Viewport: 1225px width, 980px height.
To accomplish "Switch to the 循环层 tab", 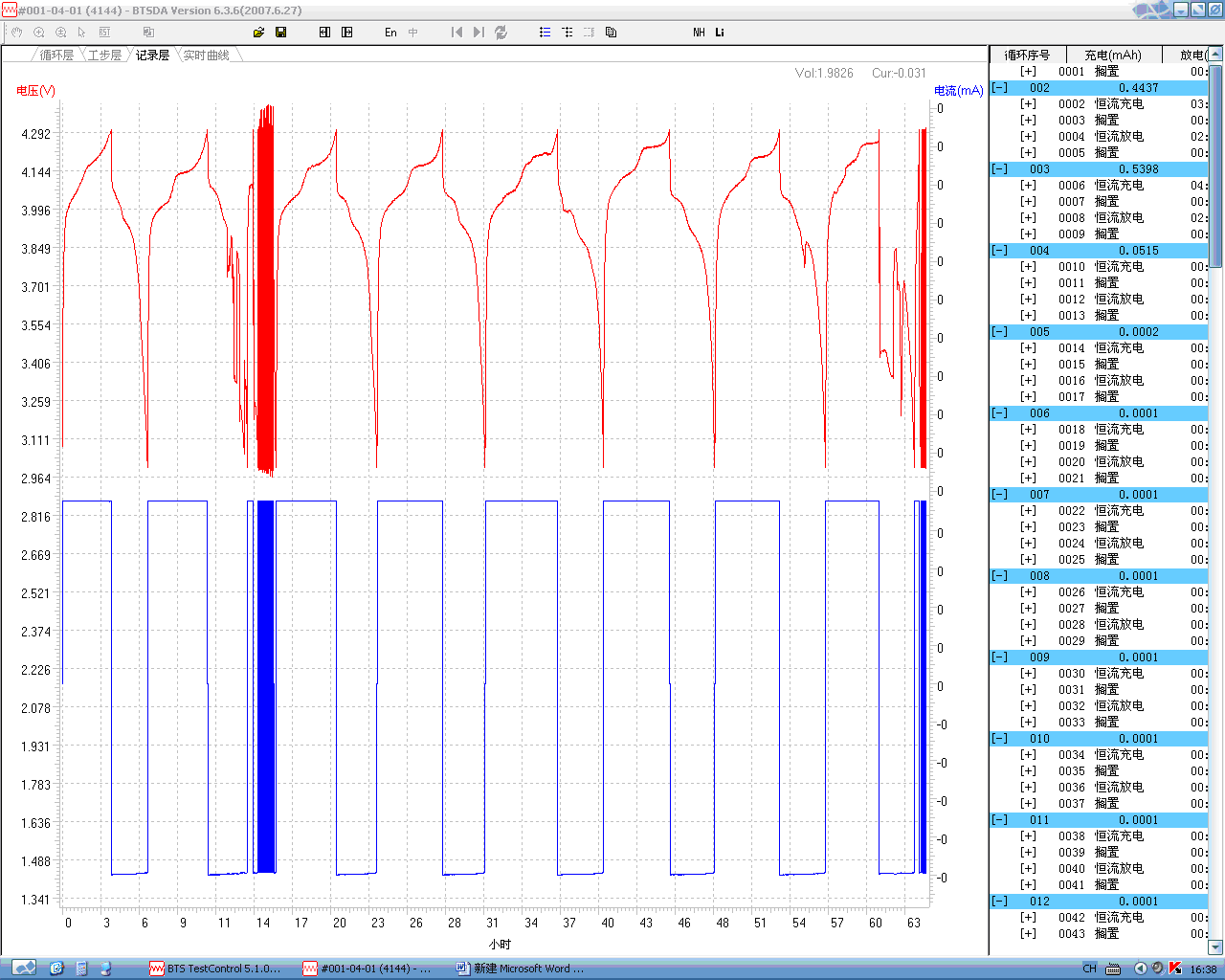I will pos(56,56).
